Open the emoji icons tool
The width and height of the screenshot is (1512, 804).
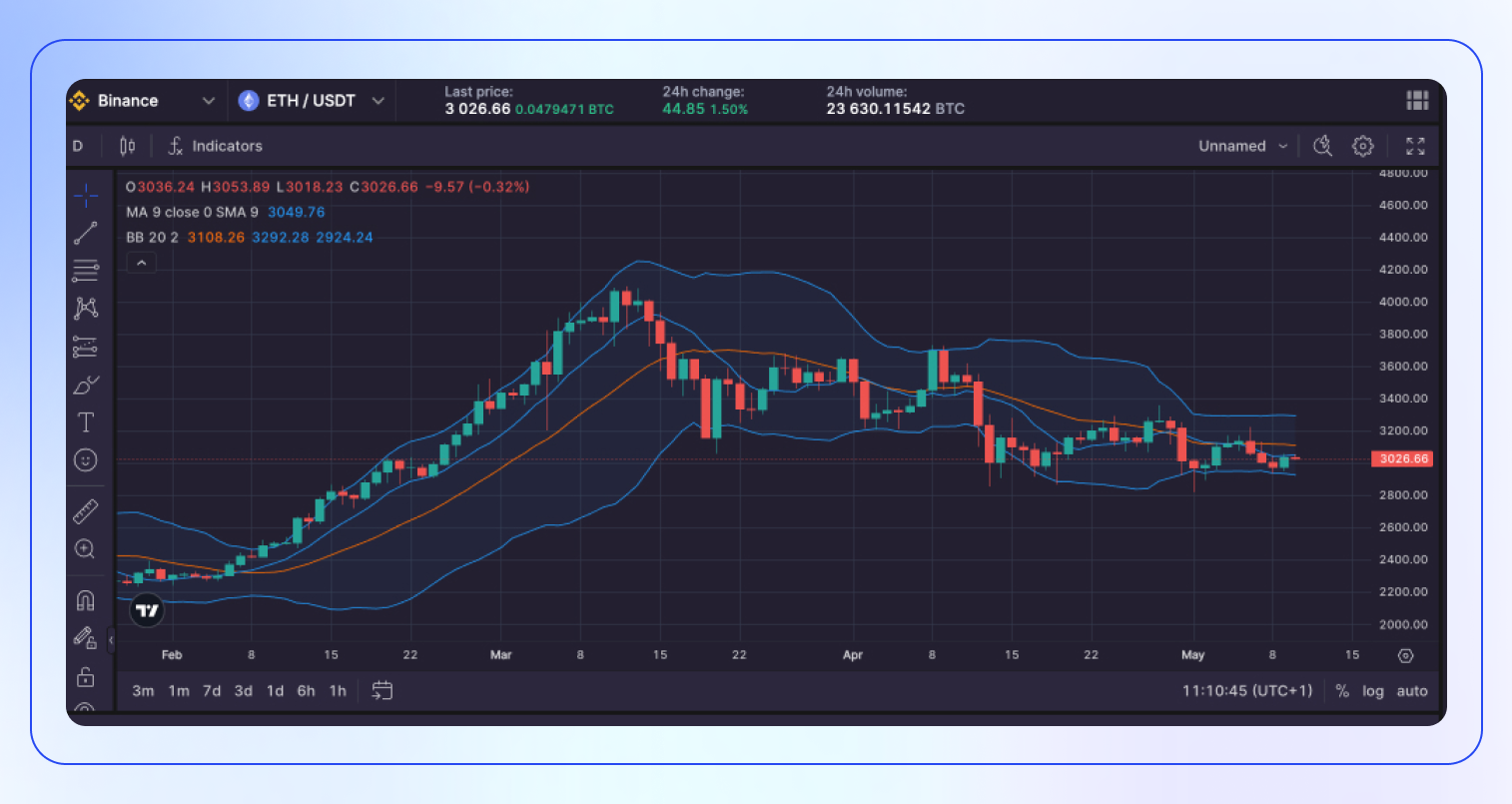point(86,460)
